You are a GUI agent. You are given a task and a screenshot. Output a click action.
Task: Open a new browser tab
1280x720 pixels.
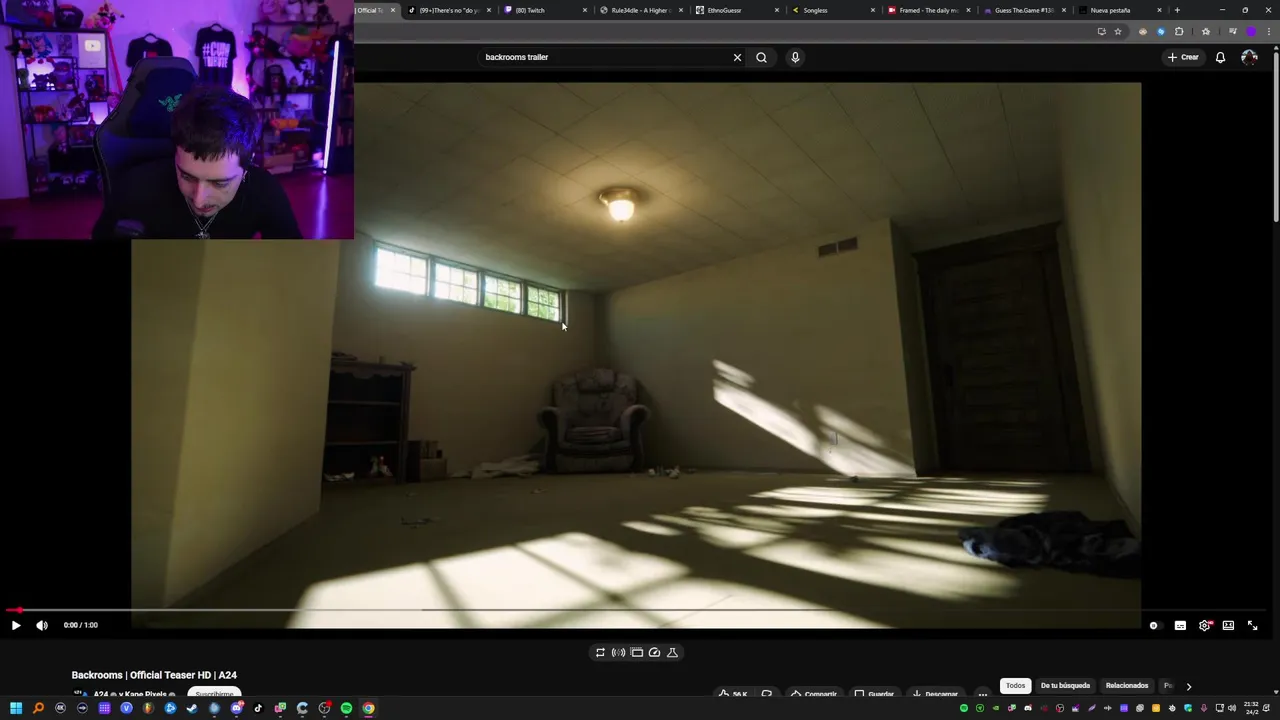point(1177,10)
